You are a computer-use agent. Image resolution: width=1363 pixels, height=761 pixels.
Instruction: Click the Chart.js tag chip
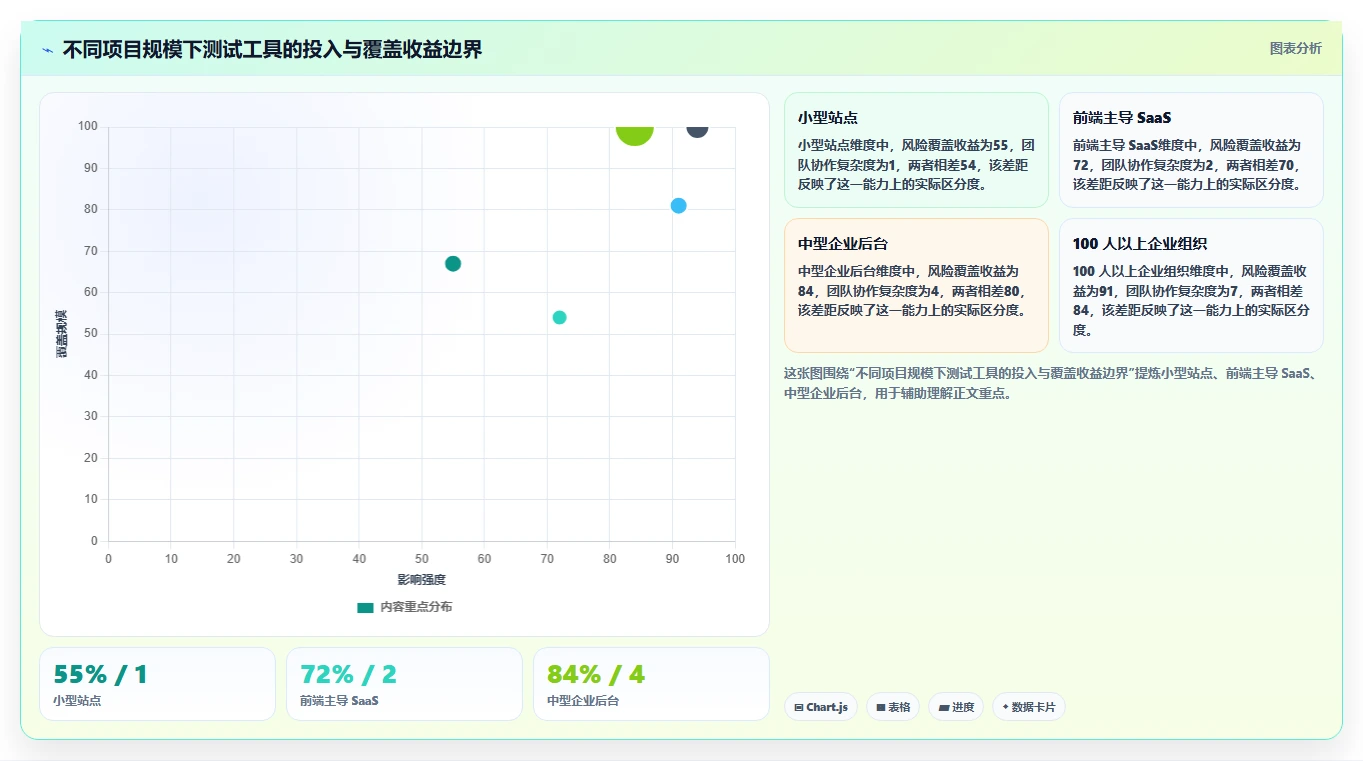click(x=821, y=707)
